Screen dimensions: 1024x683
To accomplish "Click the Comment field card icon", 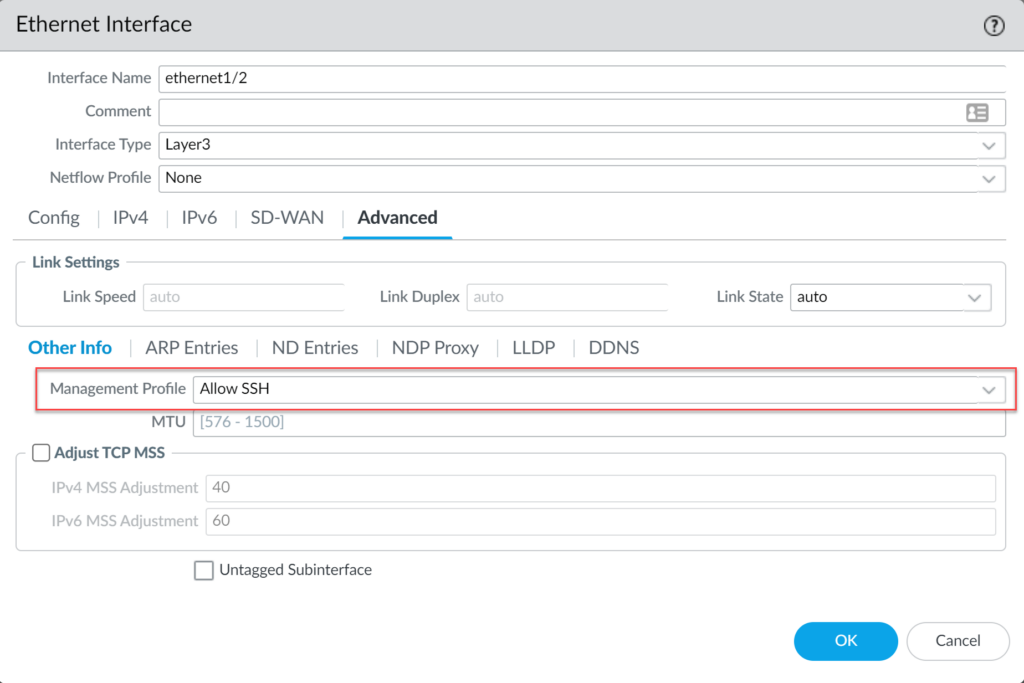I will click(x=977, y=112).
